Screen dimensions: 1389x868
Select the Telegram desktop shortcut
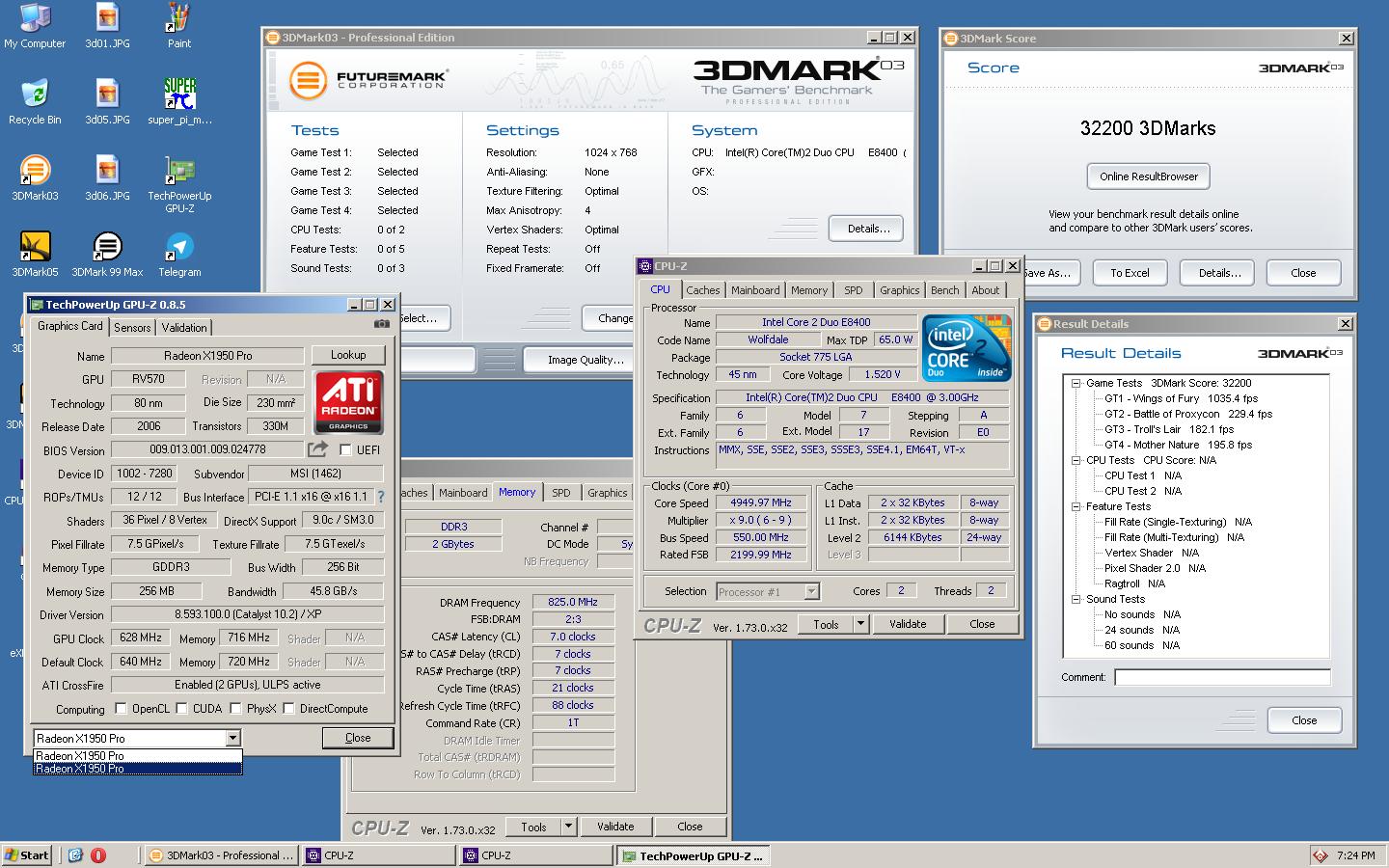pyautogui.click(x=179, y=255)
